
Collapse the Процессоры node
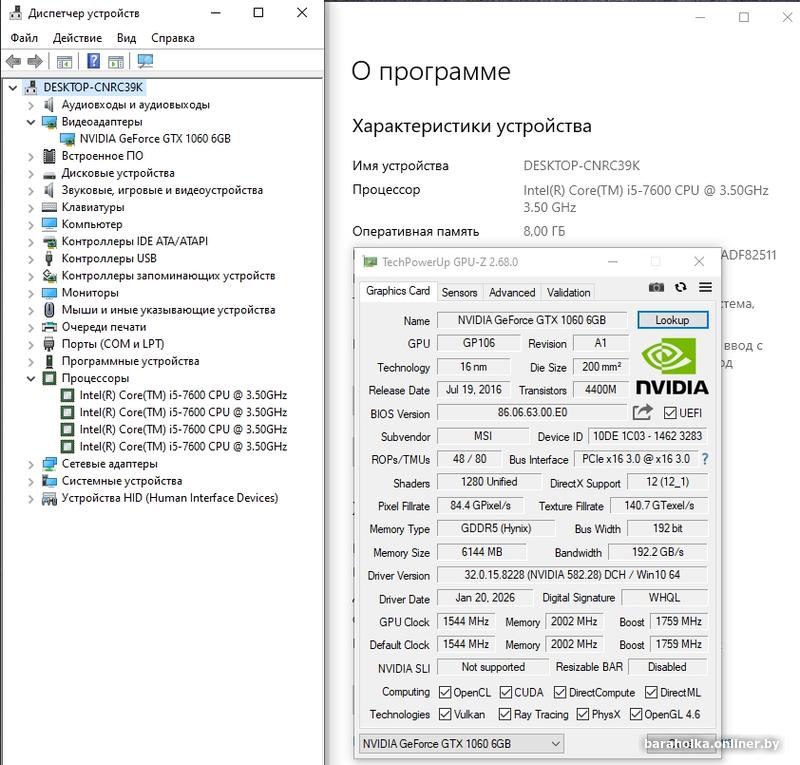[31, 379]
